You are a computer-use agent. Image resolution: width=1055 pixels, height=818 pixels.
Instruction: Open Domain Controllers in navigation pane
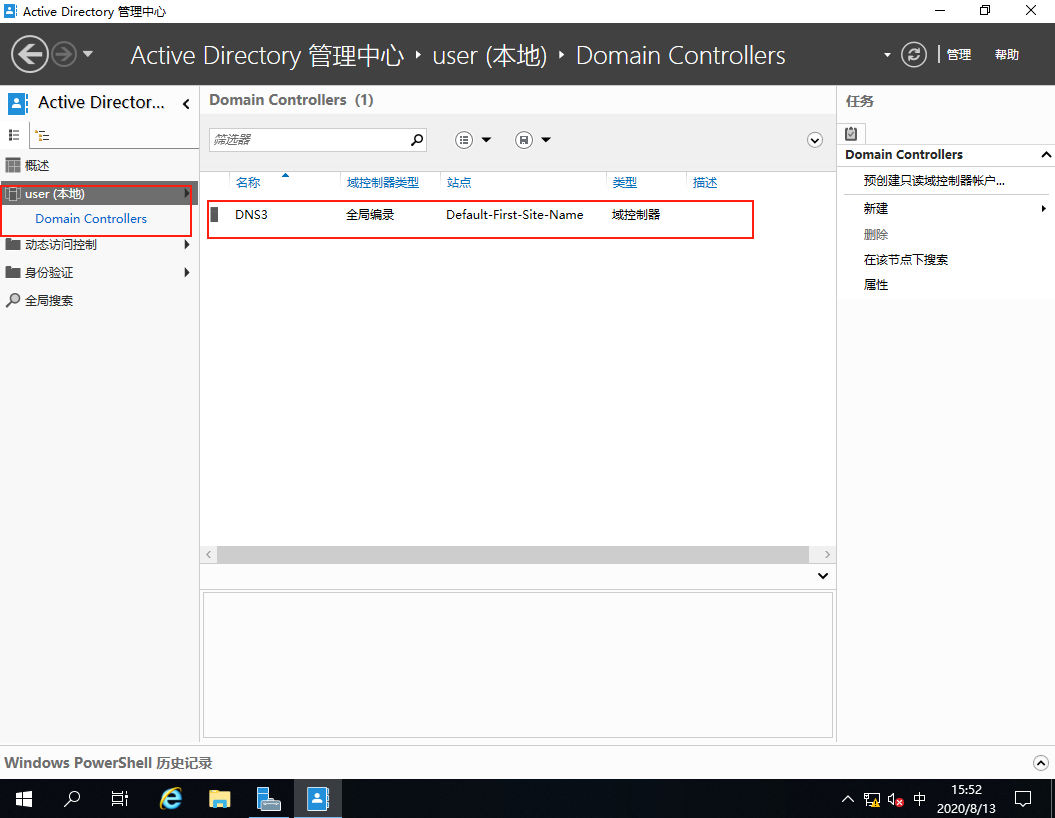pos(91,219)
